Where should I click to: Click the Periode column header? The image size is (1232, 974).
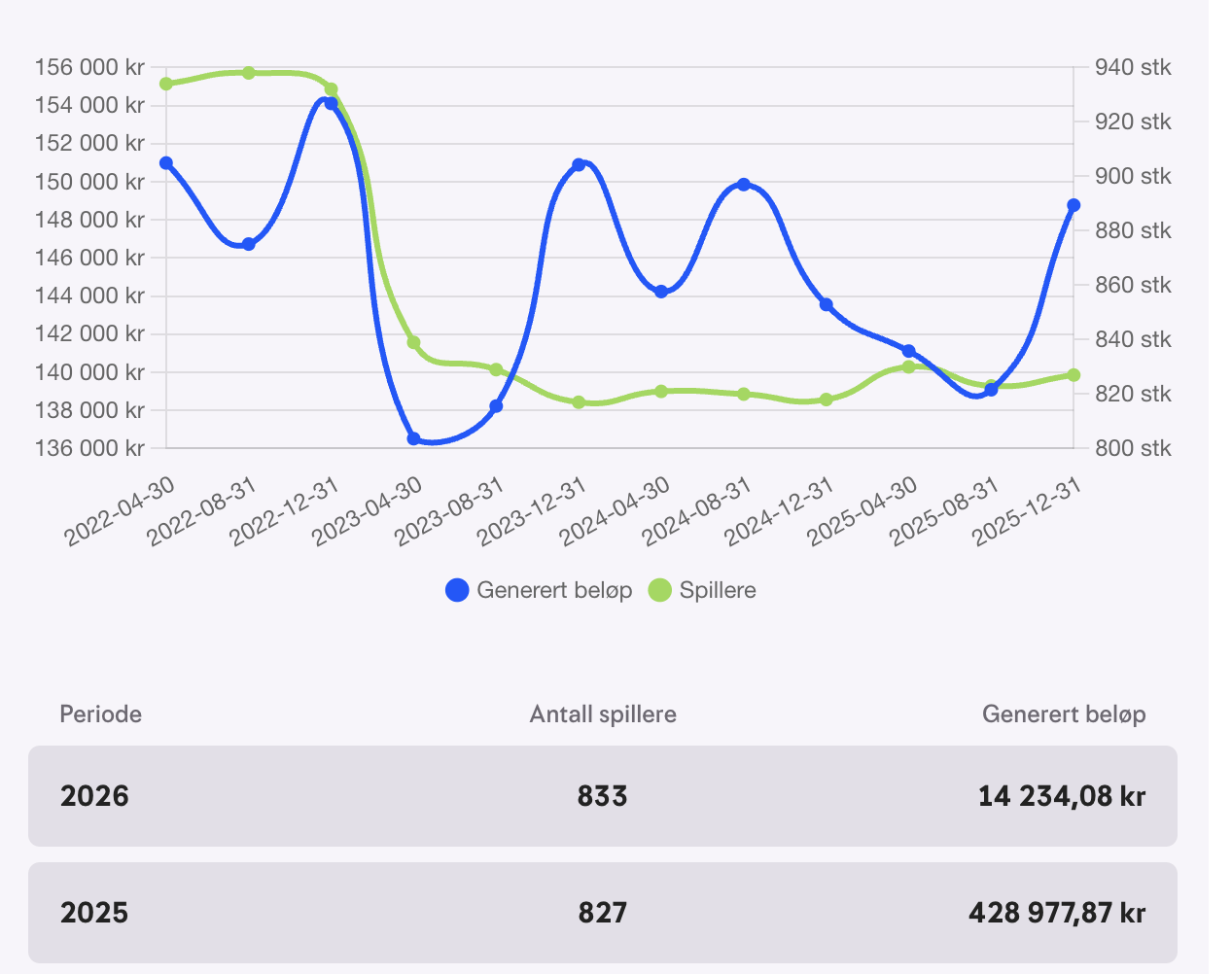click(x=101, y=714)
